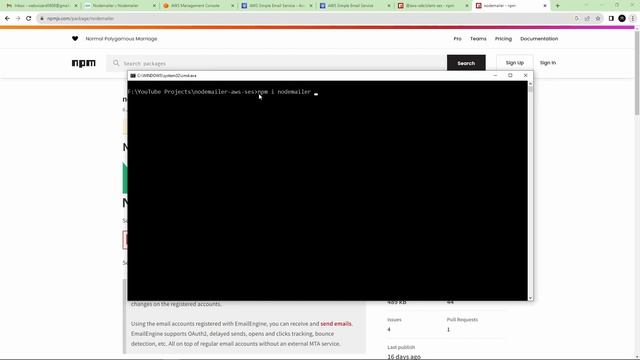The width and height of the screenshot is (640, 360).
Task: Close the Gmail Inbox tab
Action: [76, 6]
